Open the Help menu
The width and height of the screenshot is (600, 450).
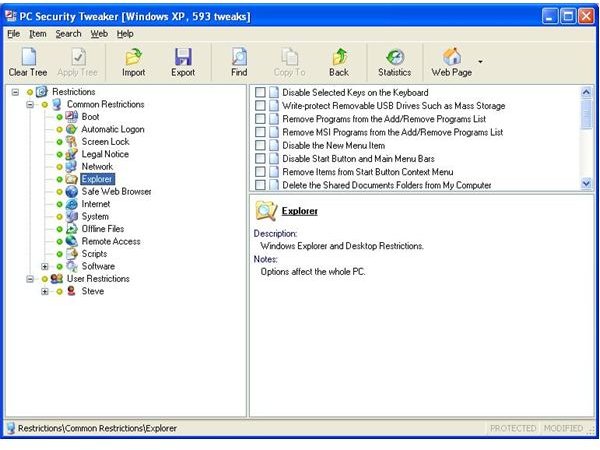(x=125, y=34)
